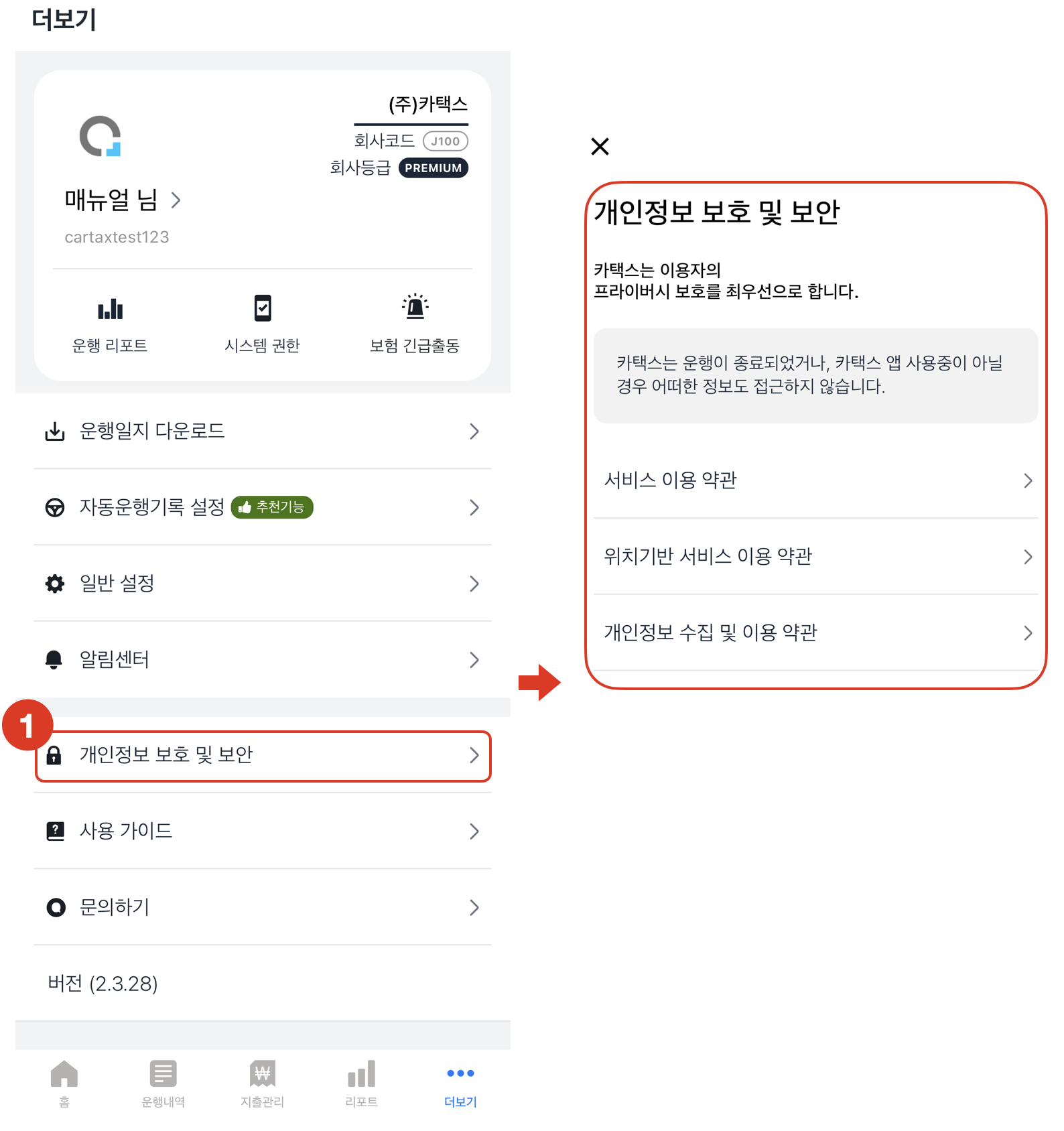The image size is (1064, 1131).
Task: Tap the gear icon for 일반 설정
Action: pos(55,584)
